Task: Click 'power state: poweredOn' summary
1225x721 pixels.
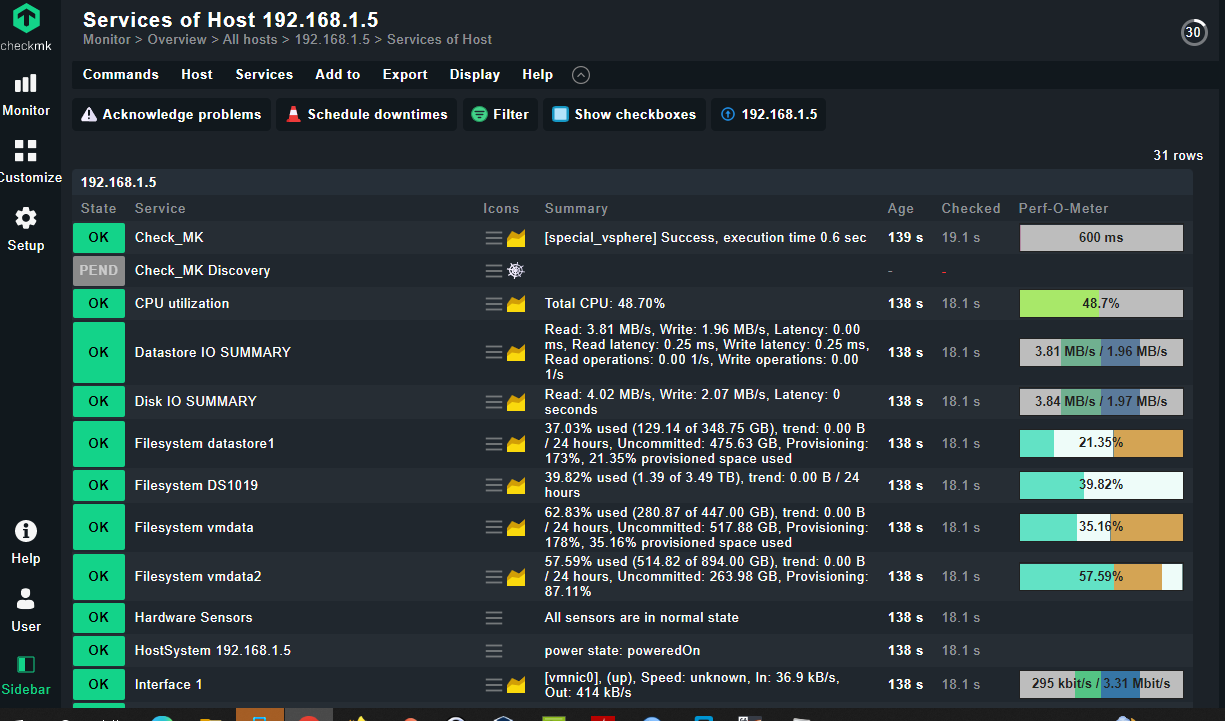Action: (623, 651)
